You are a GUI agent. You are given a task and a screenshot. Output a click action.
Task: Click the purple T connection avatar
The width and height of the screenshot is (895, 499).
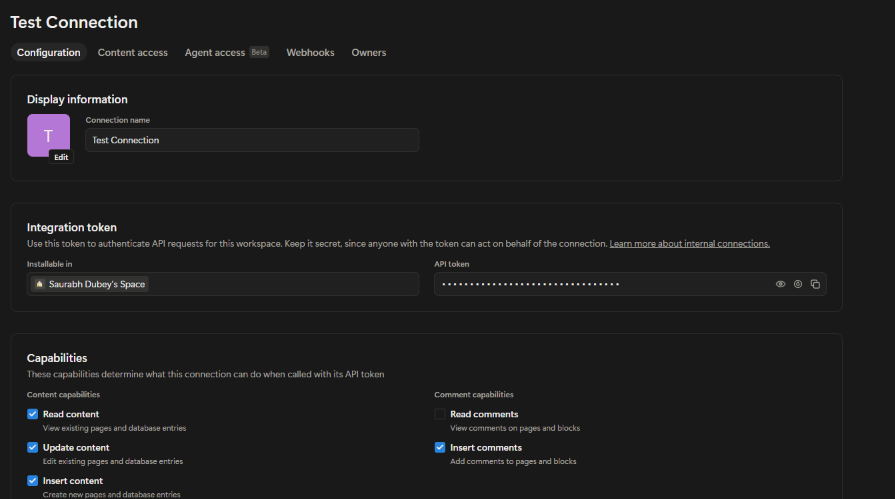(49, 135)
